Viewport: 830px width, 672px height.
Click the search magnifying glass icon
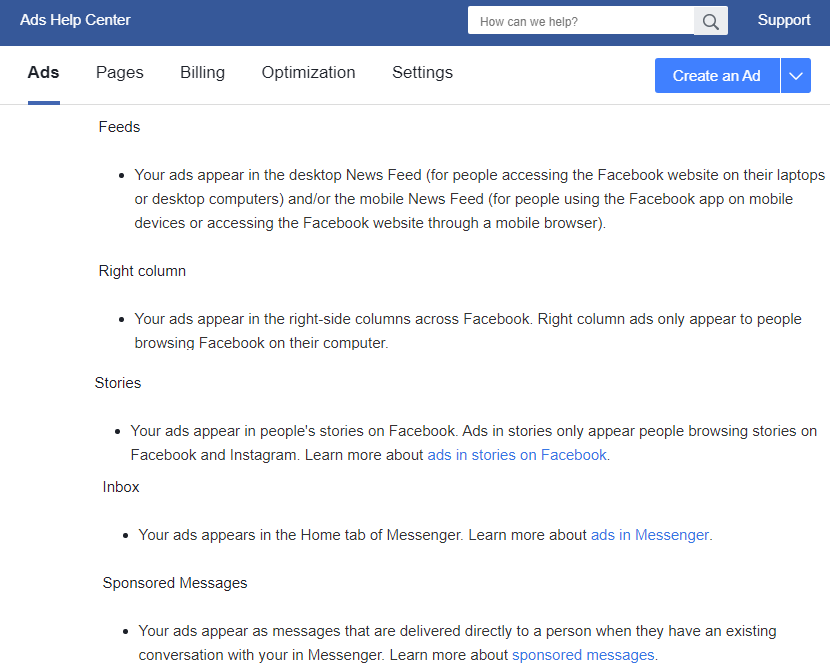click(710, 20)
